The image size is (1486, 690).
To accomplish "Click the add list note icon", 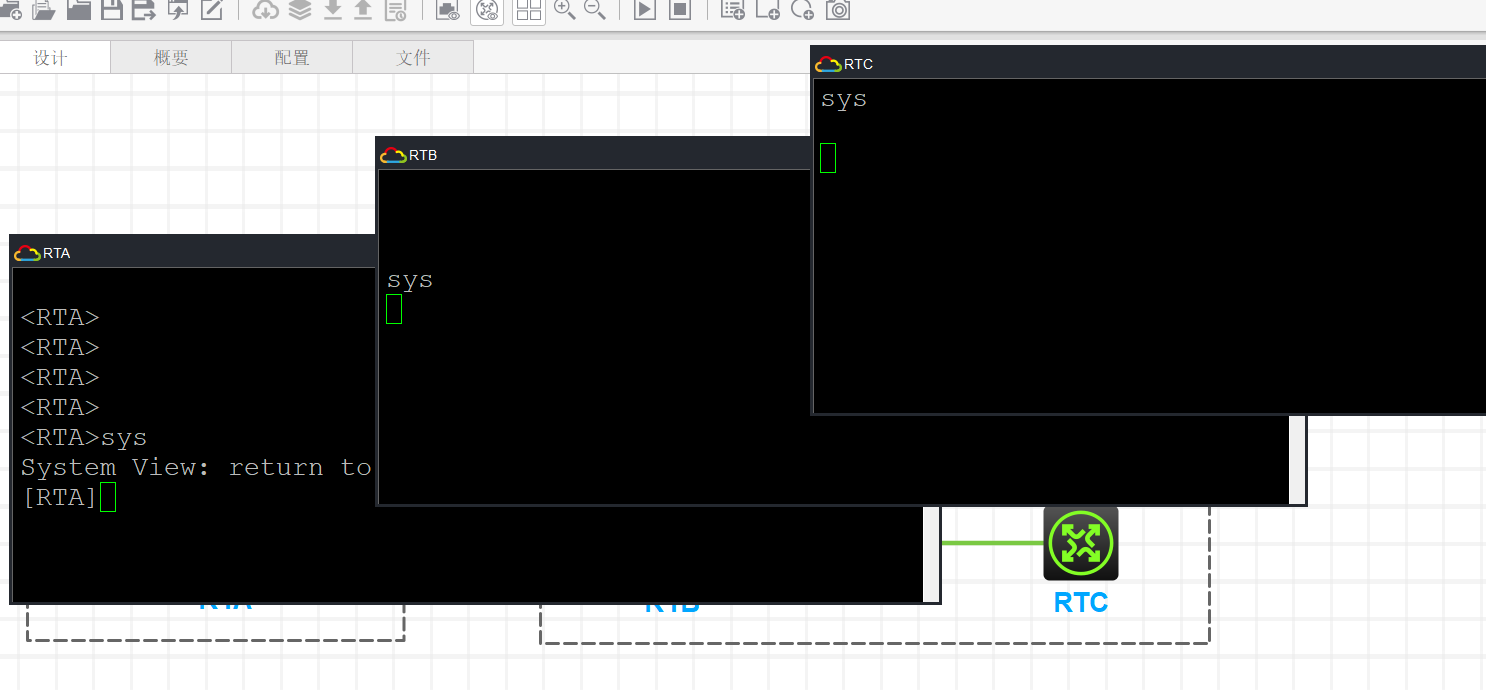I will [733, 10].
